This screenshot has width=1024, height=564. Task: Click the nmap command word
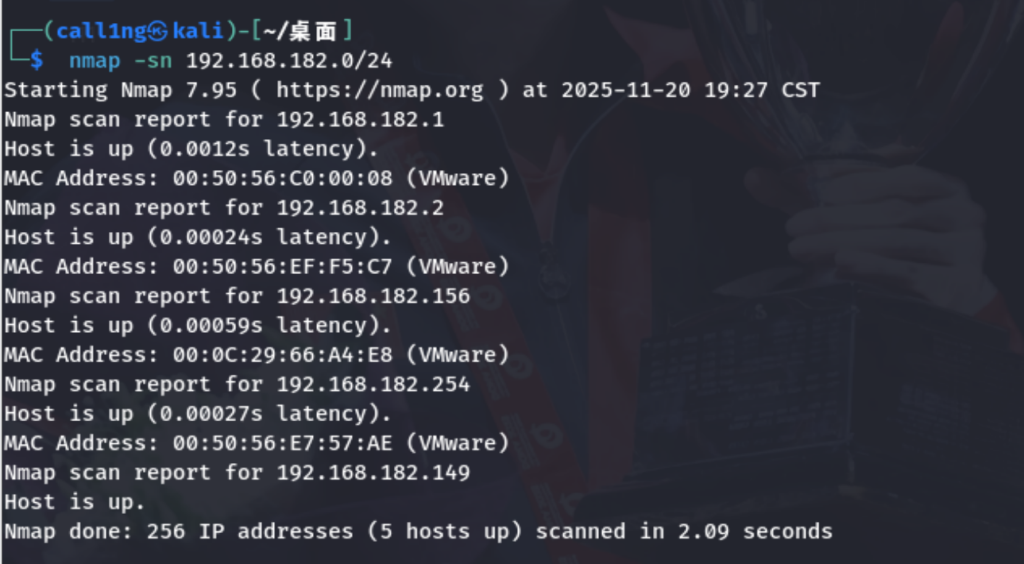(x=94, y=60)
